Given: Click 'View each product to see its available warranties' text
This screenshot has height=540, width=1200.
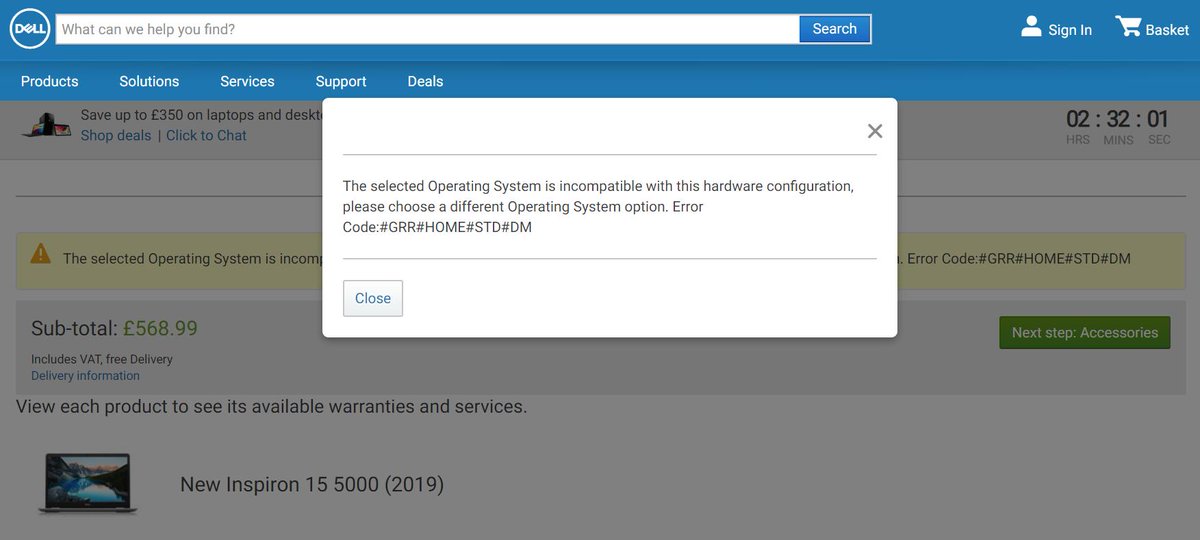Looking at the screenshot, I should [271, 407].
